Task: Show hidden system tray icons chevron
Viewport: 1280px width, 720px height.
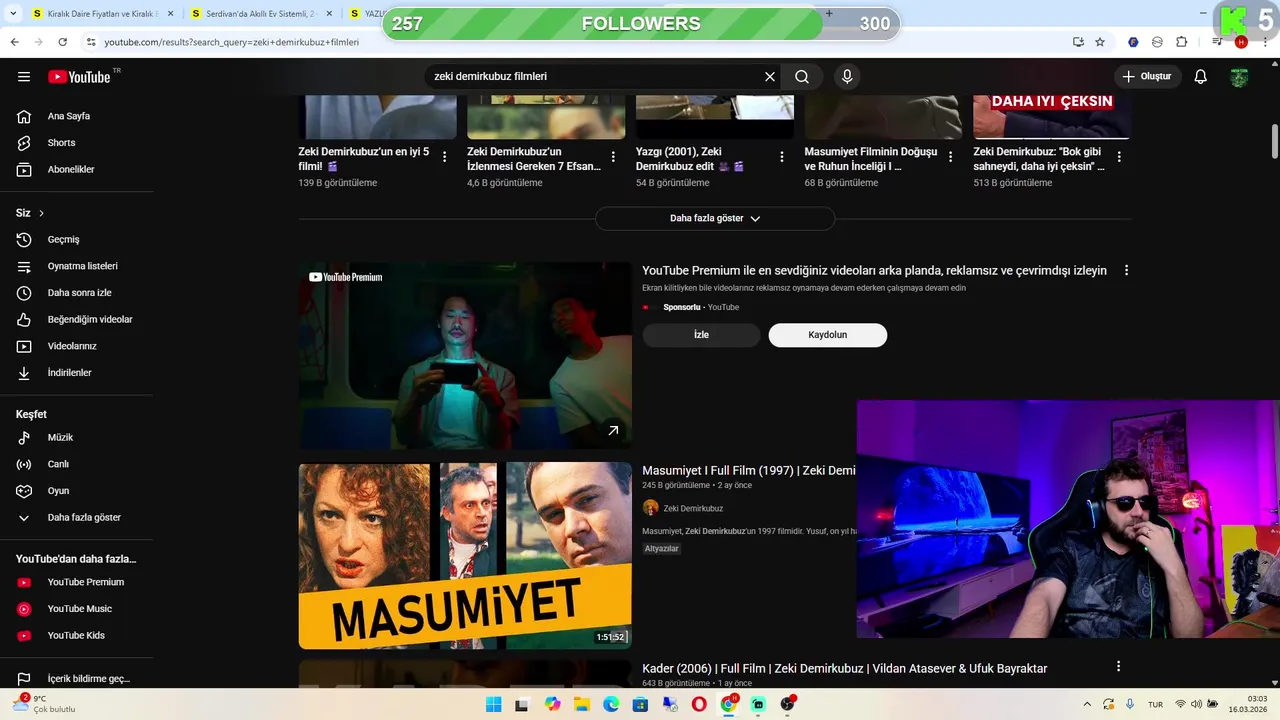Action: [x=1087, y=705]
